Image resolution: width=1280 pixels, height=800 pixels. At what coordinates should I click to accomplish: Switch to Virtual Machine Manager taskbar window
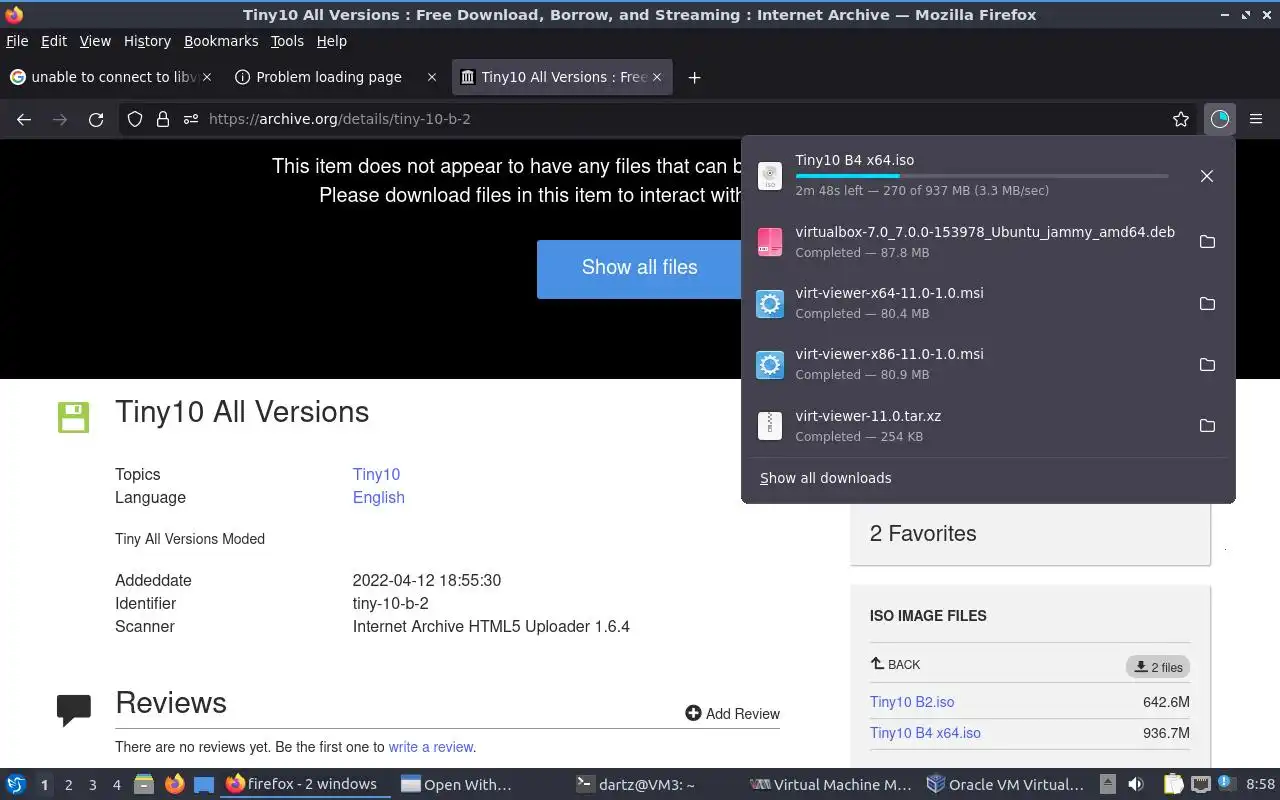coord(831,785)
